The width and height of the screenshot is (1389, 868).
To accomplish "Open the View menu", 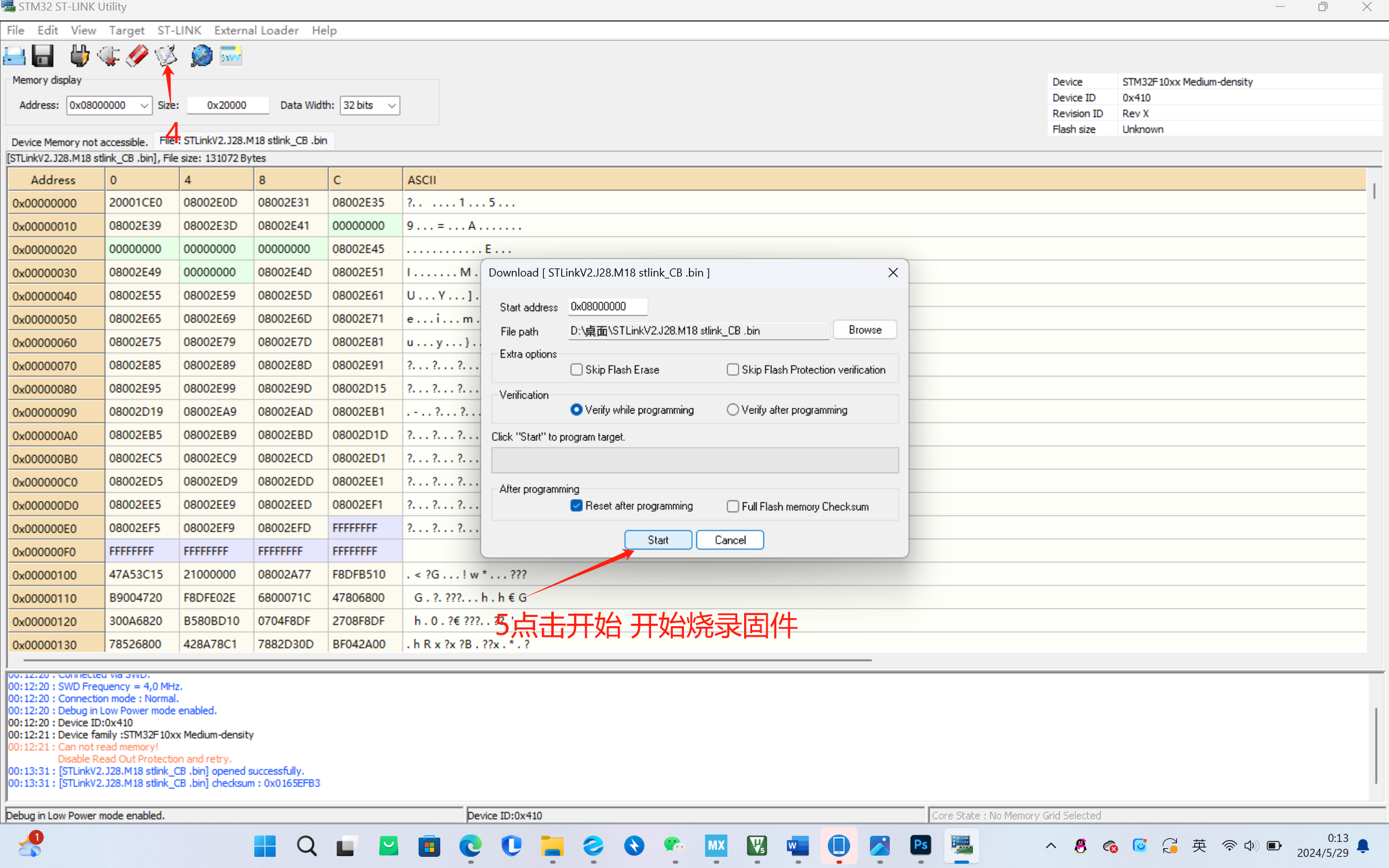I will (83, 30).
